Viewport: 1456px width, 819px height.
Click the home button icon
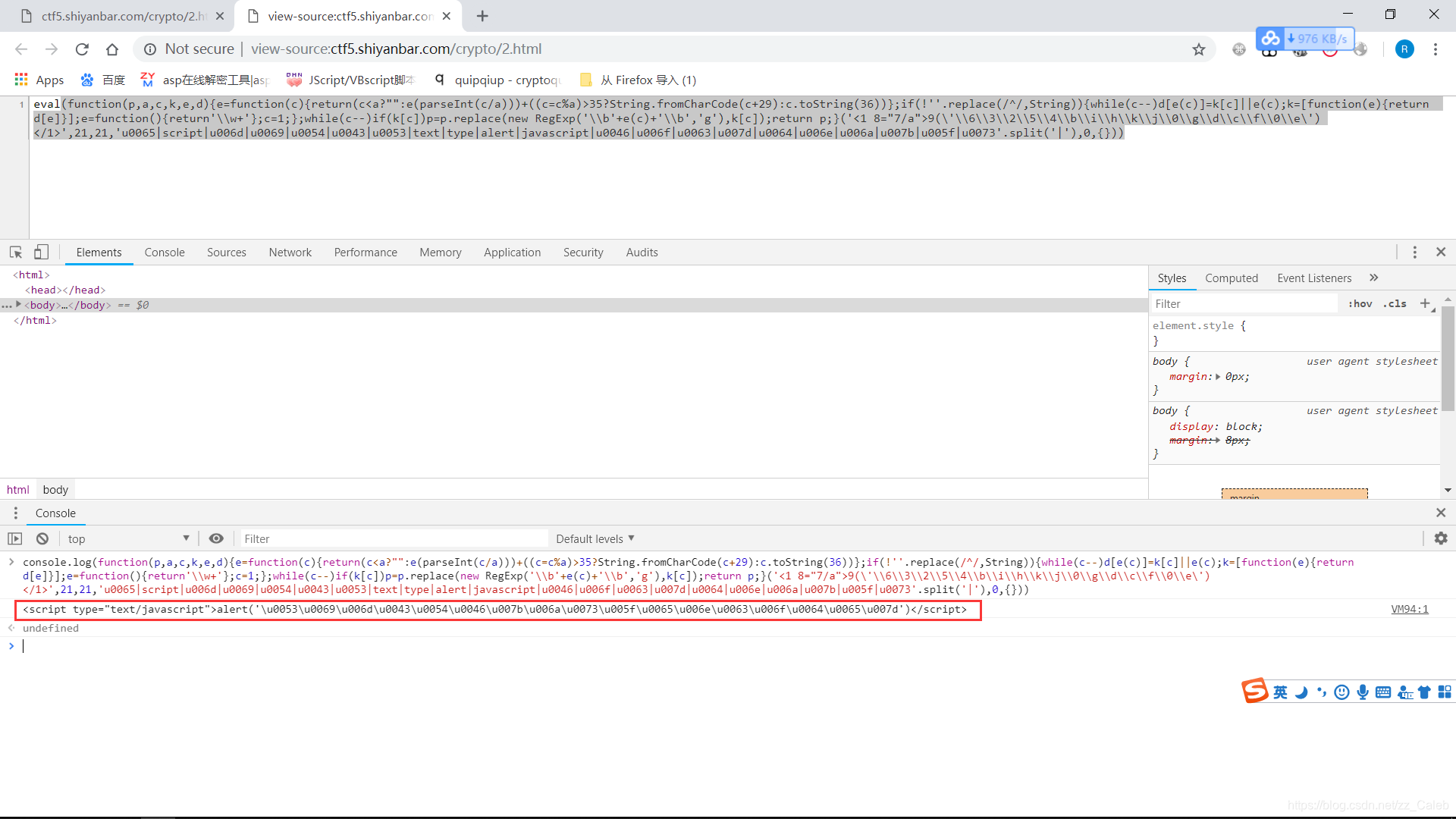click(112, 49)
